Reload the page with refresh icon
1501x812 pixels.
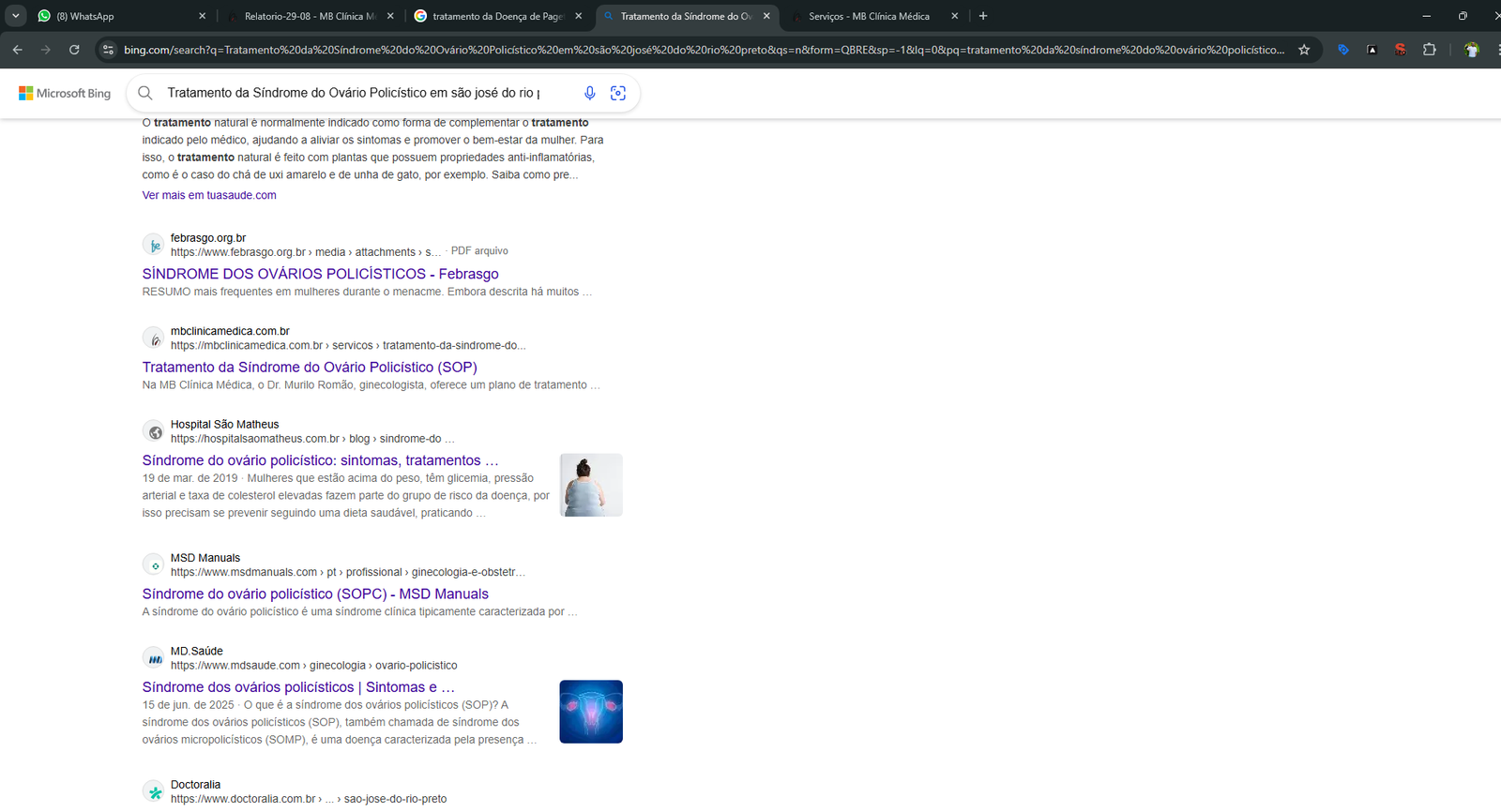click(x=74, y=50)
